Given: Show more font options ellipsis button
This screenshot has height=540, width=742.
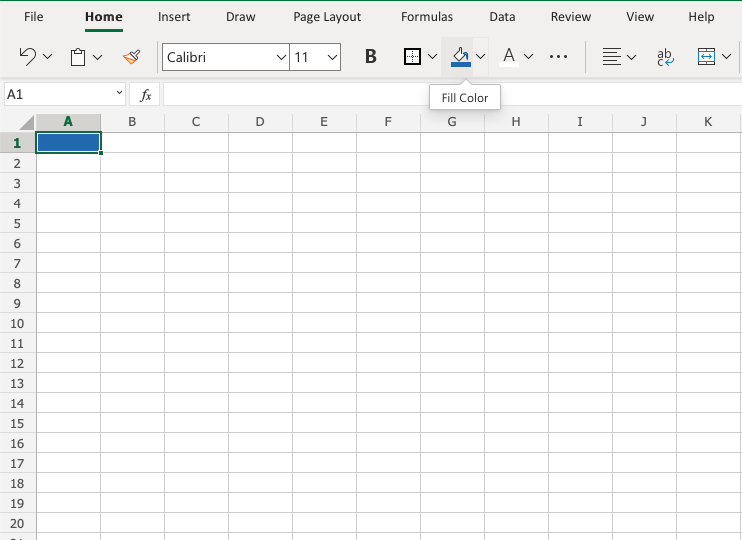Looking at the screenshot, I should click(x=559, y=57).
